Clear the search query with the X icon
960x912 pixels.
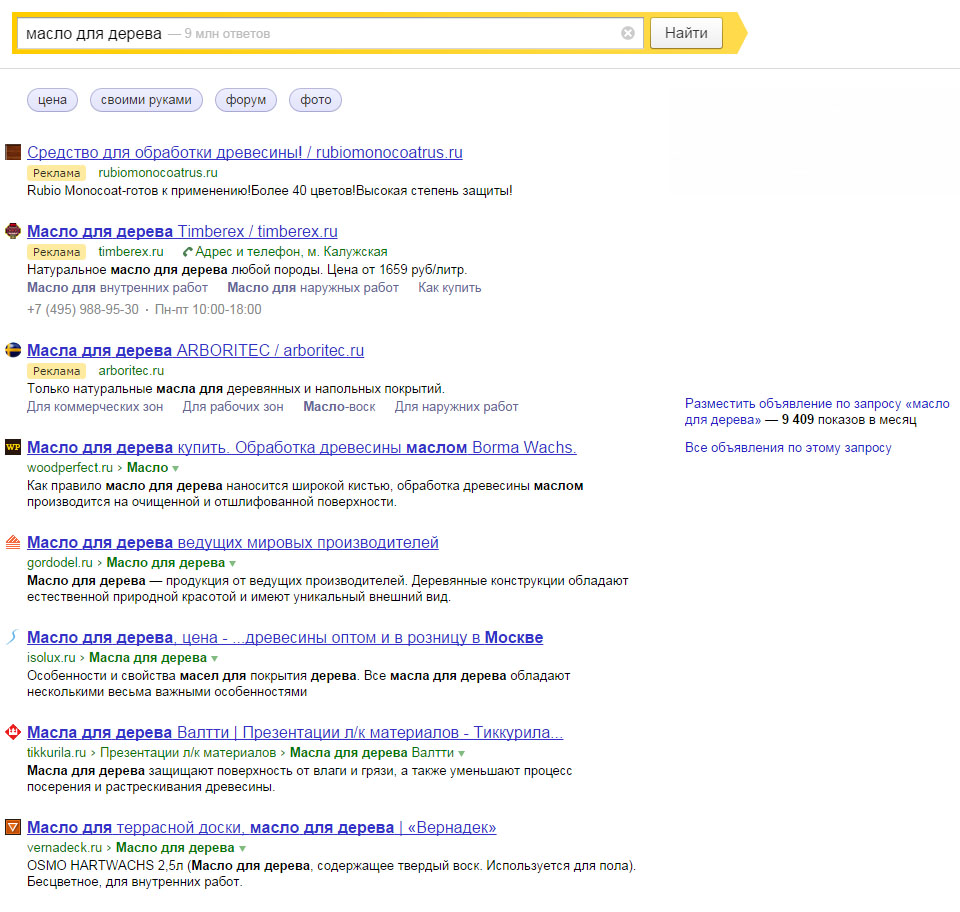click(x=628, y=33)
